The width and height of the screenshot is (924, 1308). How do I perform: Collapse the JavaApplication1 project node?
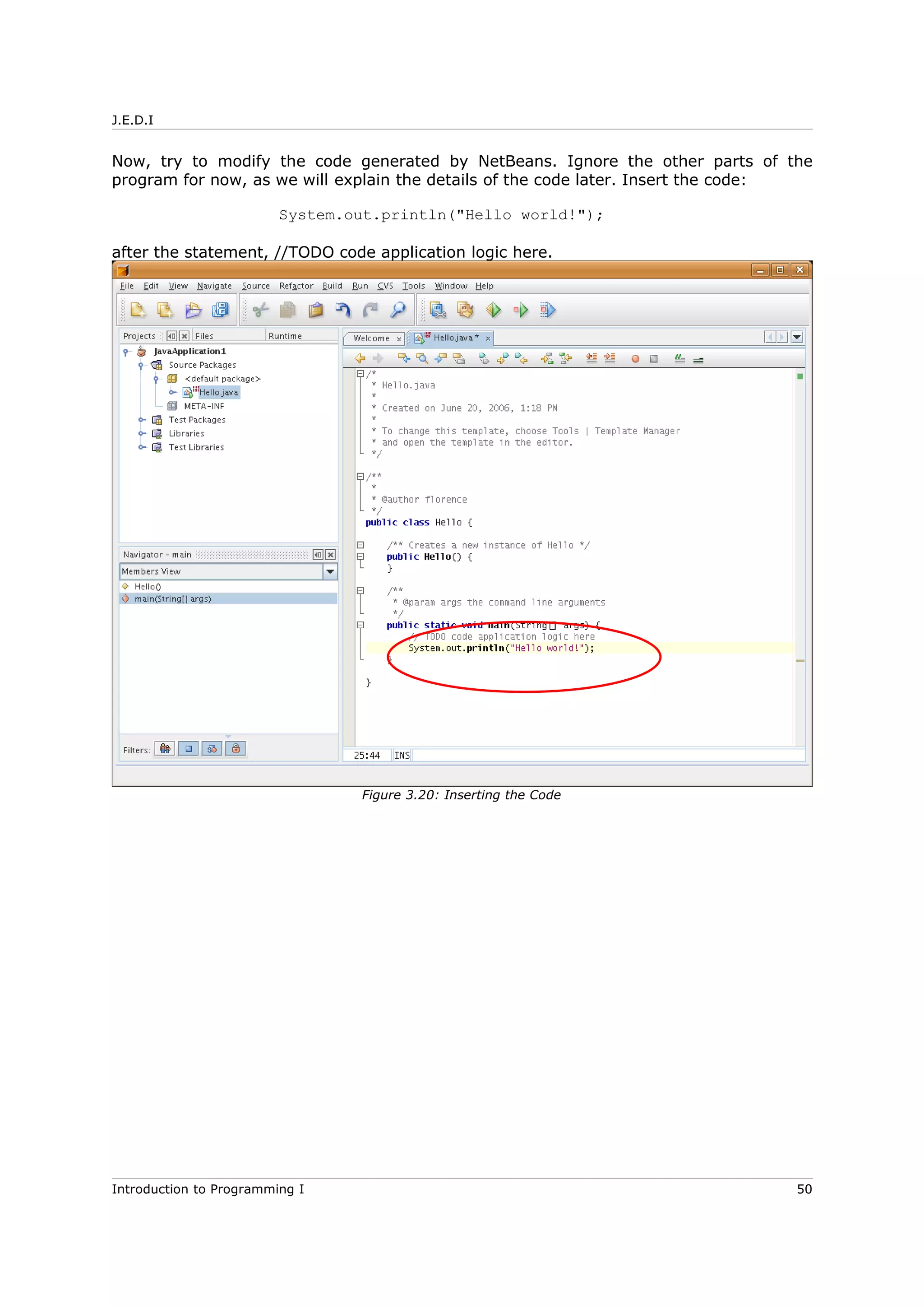(126, 352)
